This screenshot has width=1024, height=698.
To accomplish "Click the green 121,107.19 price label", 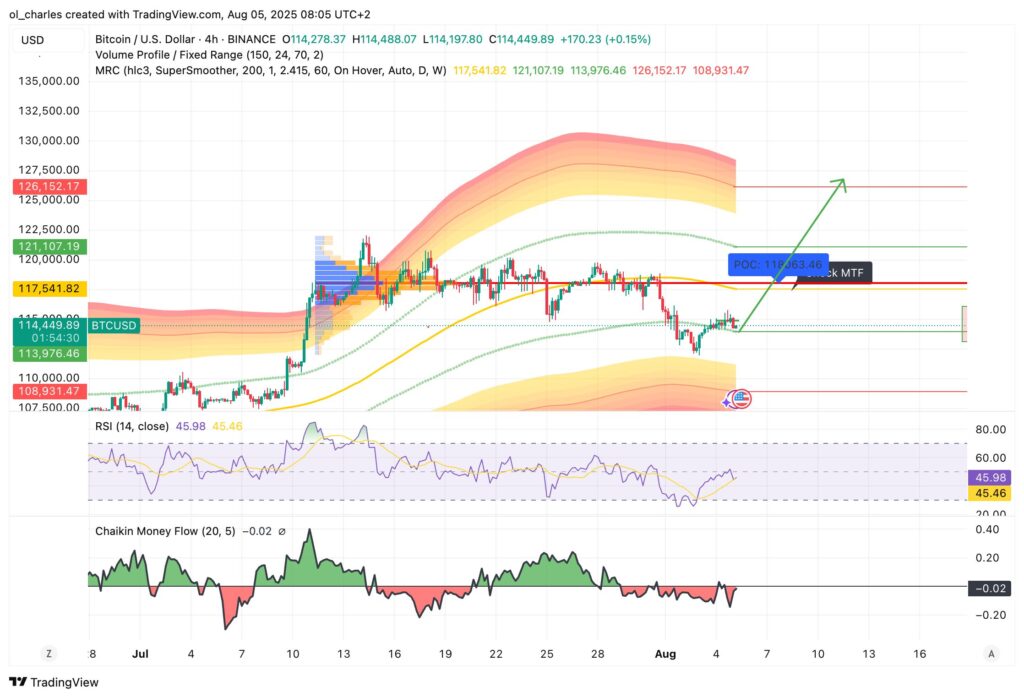I will [x=49, y=246].
